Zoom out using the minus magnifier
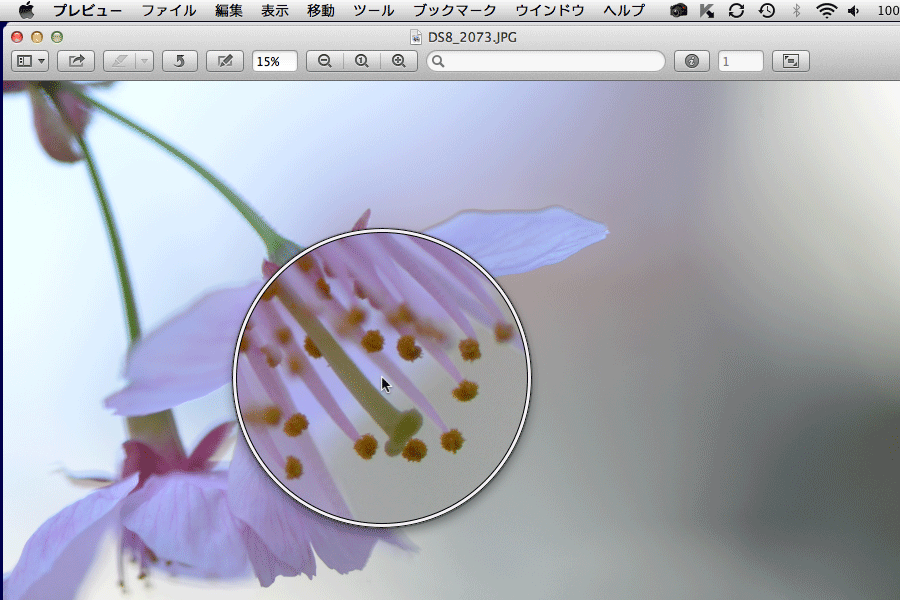900x600 pixels. pyautogui.click(x=324, y=61)
